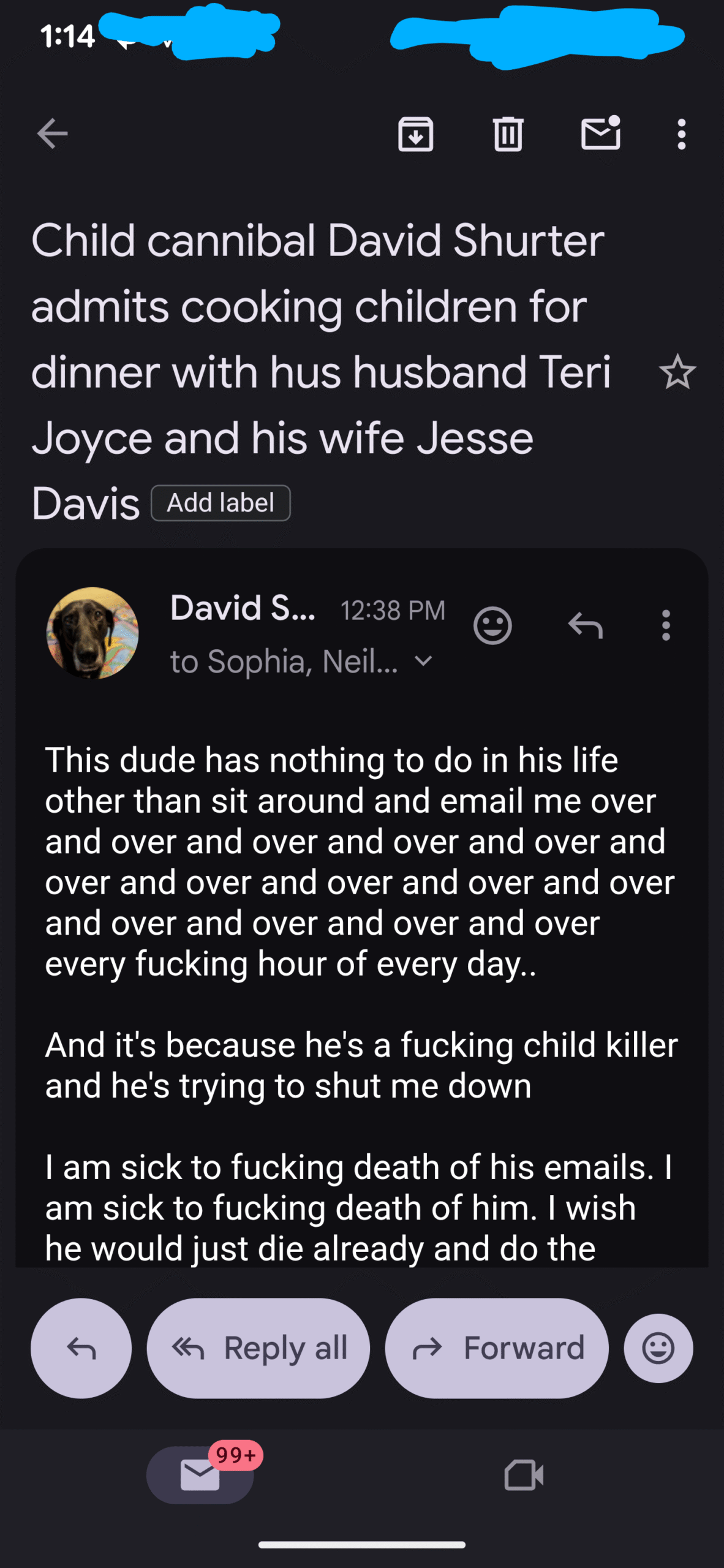Go back using the top arrow
The image size is (724, 1568).
[x=52, y=134]
